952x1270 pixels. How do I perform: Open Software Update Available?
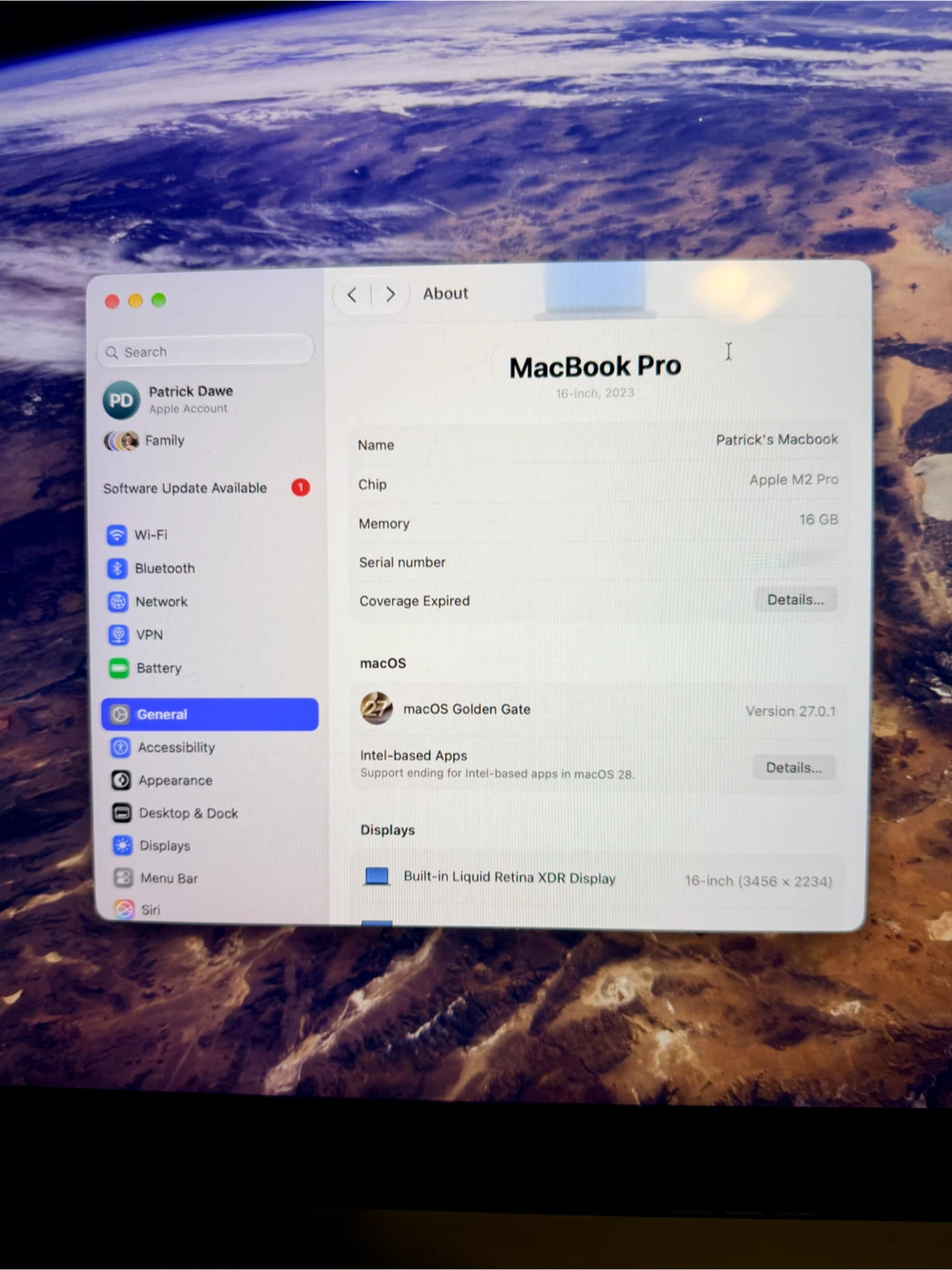pos(207,488)
